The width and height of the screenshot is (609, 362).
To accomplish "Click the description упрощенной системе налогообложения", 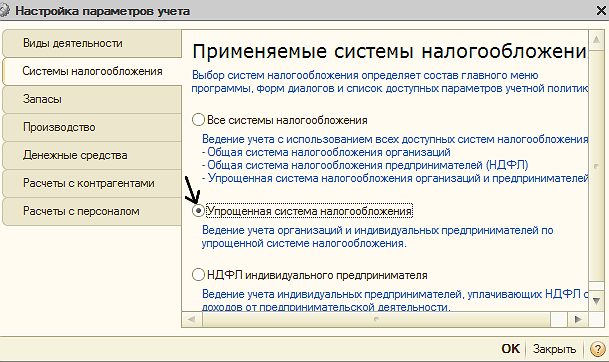I will [x=304, y=243].
